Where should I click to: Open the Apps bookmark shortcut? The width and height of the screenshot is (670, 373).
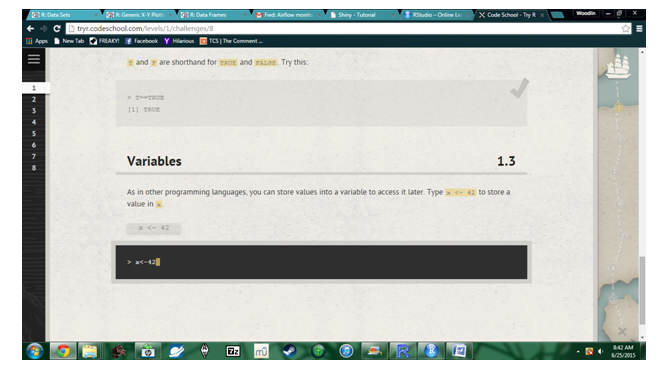(37, 41)
